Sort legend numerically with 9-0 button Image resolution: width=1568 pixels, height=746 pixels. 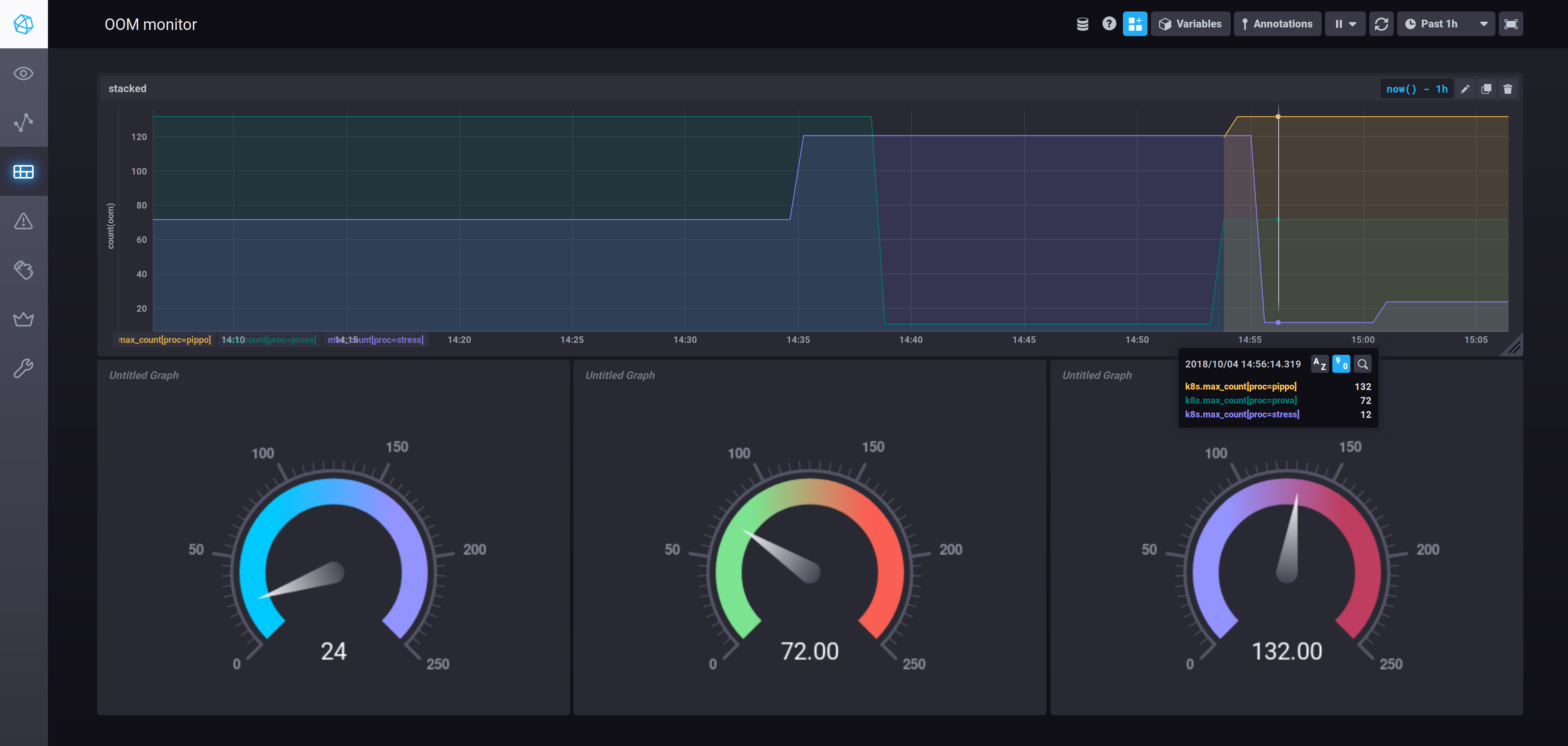tap(1341, 364)
